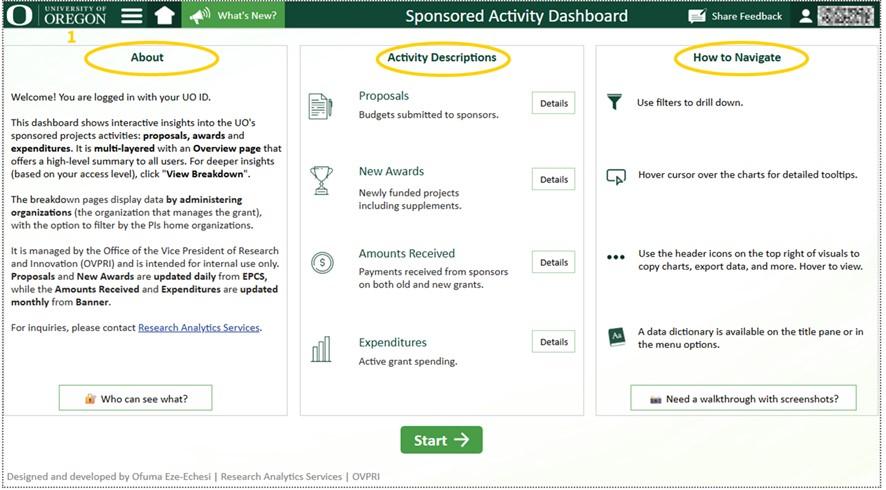
Task: Click the New Awards trophy icon
Action: (x=322, y=180)
